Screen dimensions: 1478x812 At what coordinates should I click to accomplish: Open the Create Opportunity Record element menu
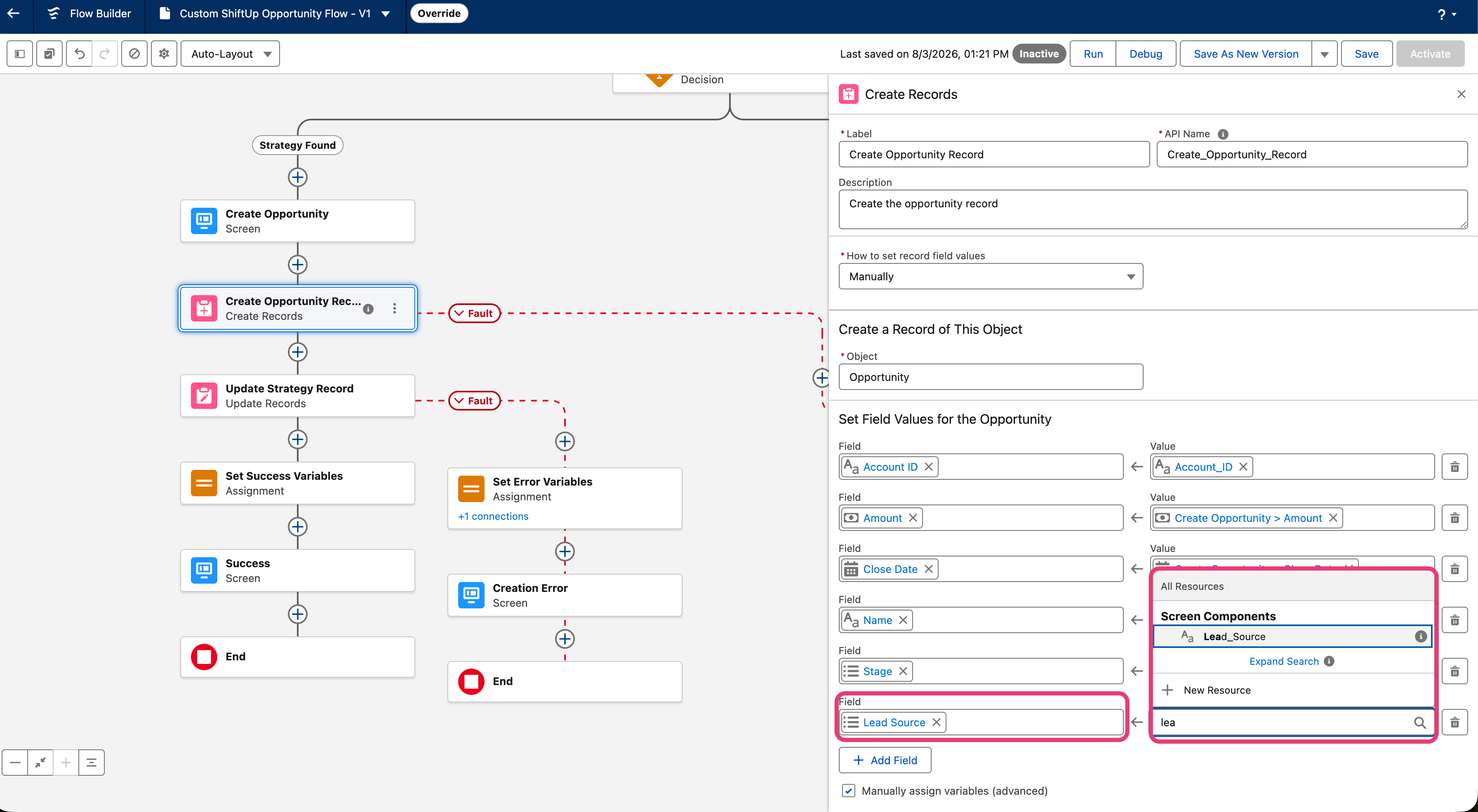(395, 308)
